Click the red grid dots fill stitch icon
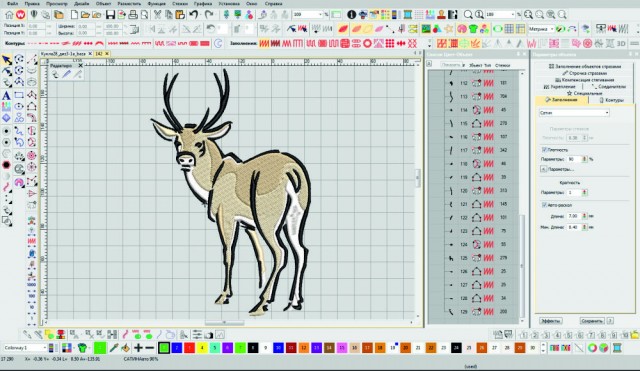Image resolution: width=640 pixels, height=371 pixels. tap(390, 43)
